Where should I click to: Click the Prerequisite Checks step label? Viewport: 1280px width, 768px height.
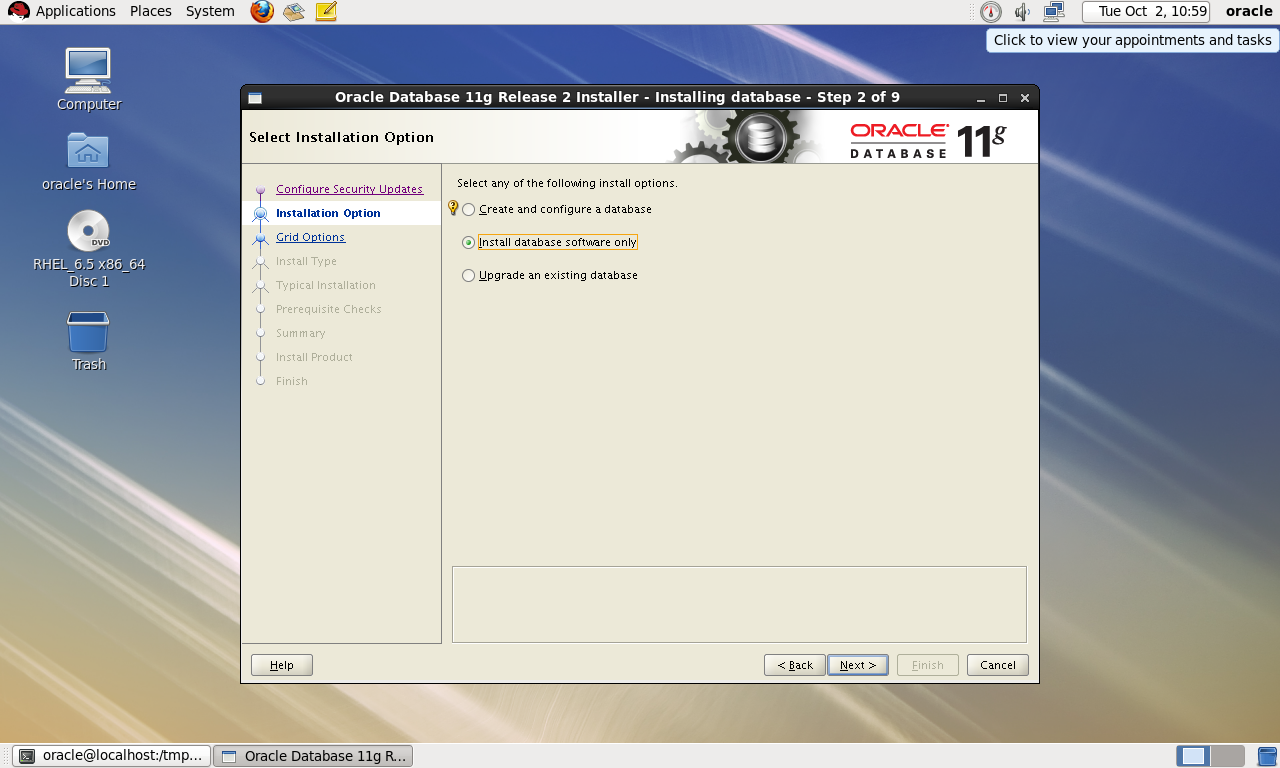coord(329,309)
